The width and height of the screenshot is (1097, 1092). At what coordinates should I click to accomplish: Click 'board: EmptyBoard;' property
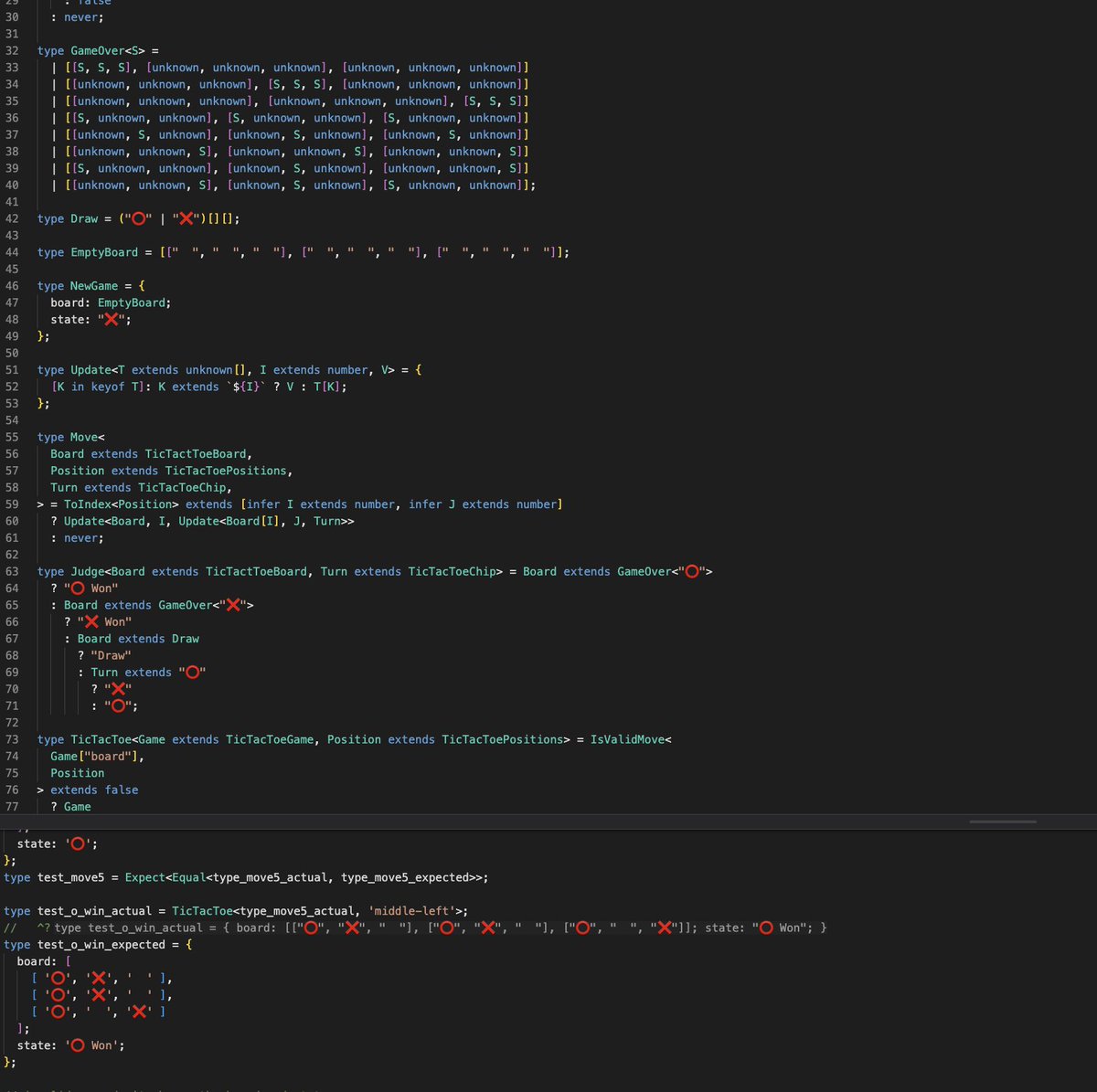point(111,302)
